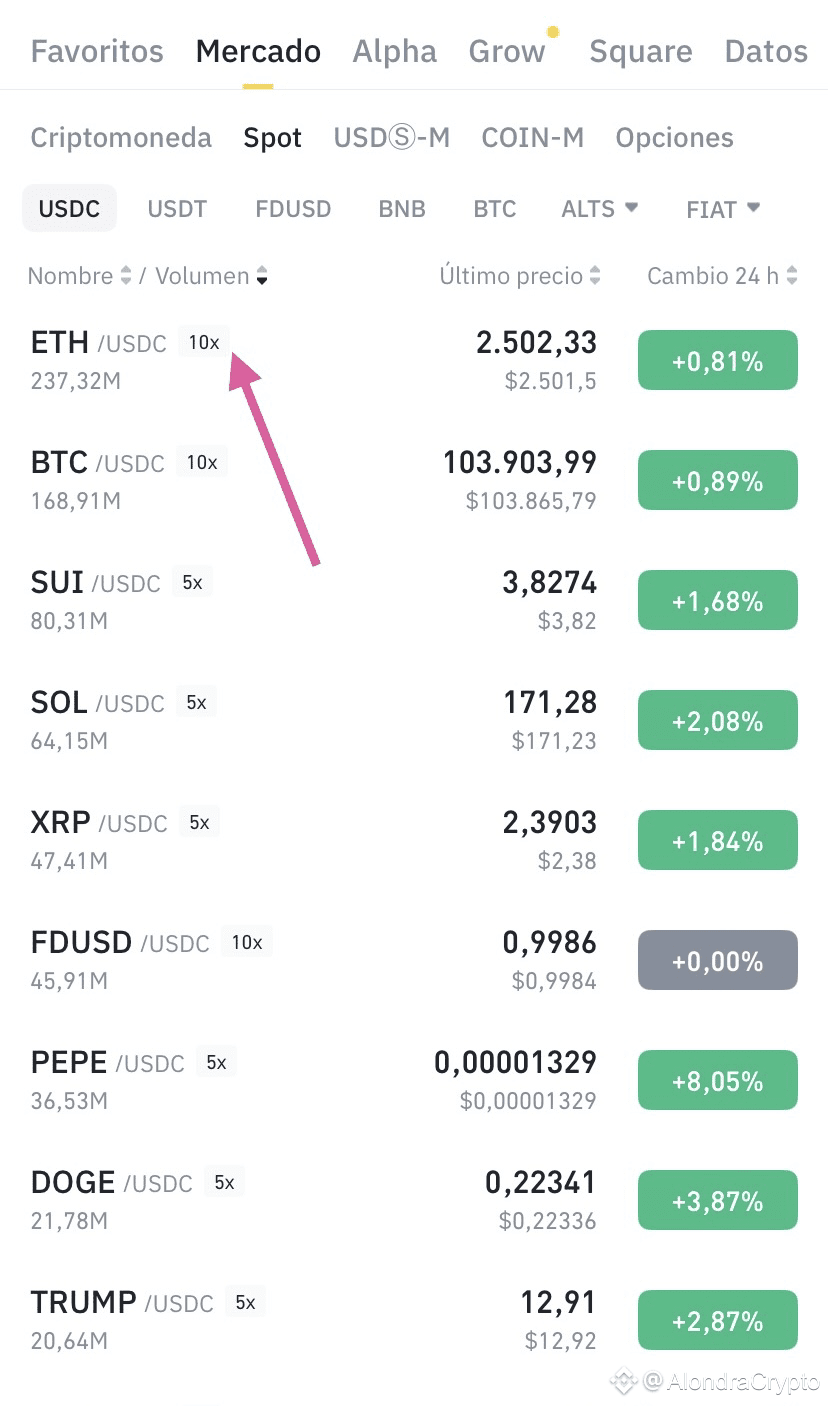This screenshot has height=1406, width=828.
Task: Open the SOL/USDC pair row
Action: point(414,720)
